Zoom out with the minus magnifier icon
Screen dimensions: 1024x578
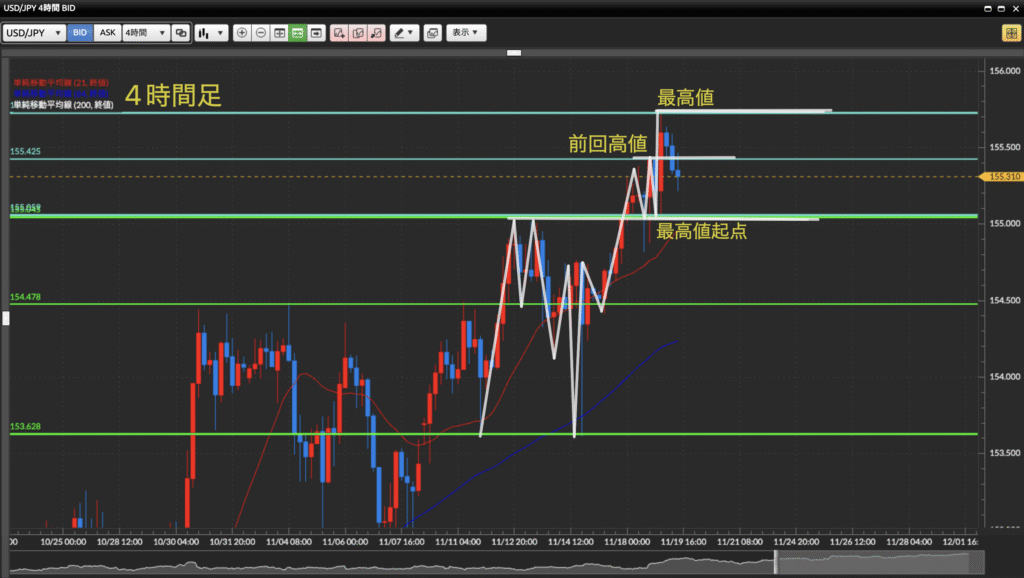[260, 33]
